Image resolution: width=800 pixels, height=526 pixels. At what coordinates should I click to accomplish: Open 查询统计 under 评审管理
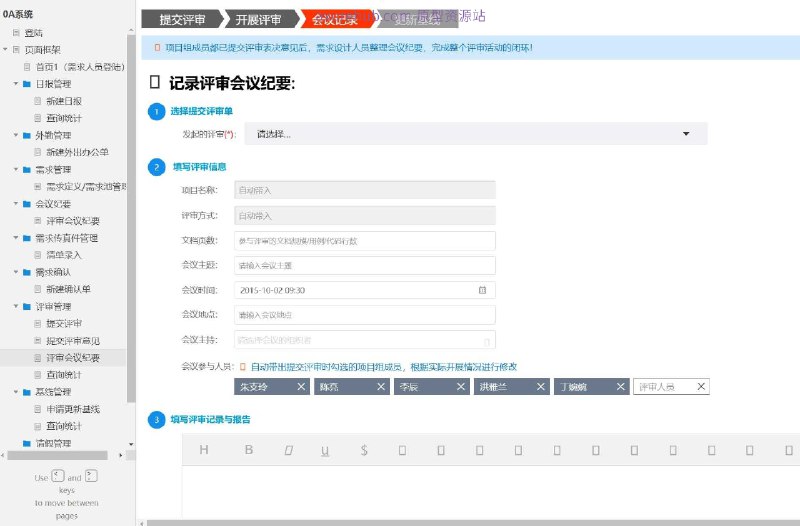[x=64, y=375]
